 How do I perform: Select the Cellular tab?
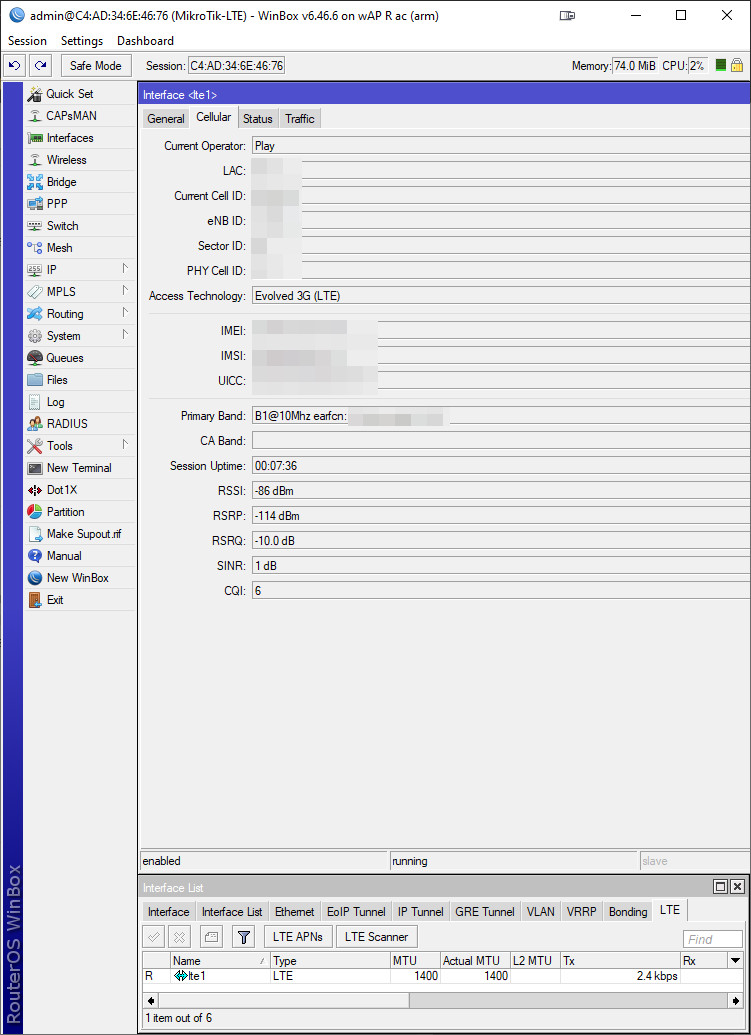(214, 117)
